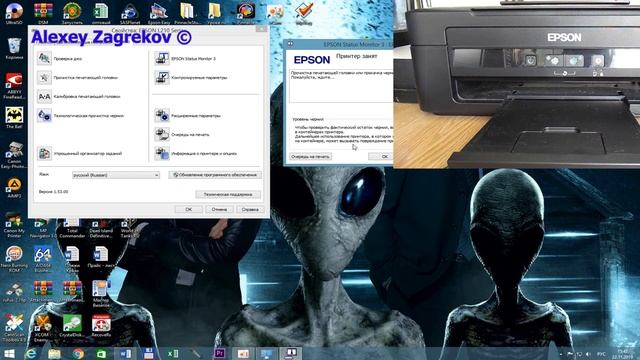Select the SASPlanet desktop shortcut

click(x=130, y=13)
